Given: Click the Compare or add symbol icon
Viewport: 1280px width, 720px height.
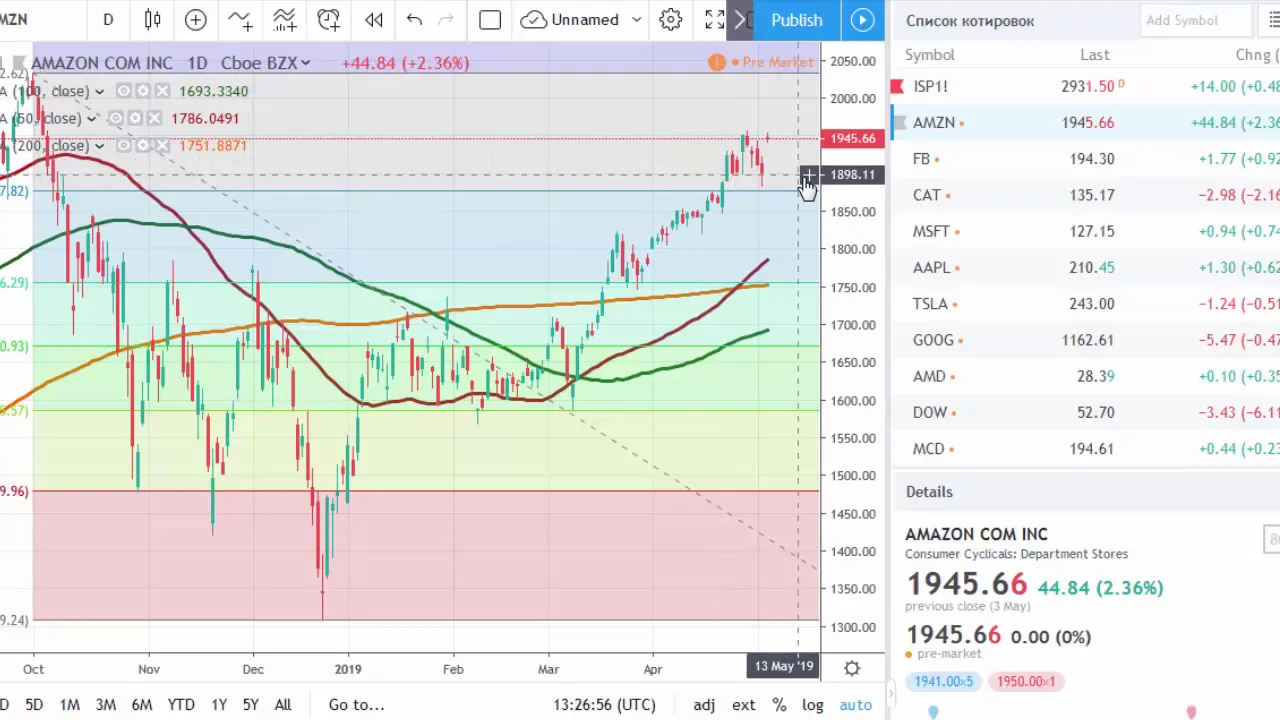Looking at the screenshot, I should pyautogui.click(x=196, y=19).
